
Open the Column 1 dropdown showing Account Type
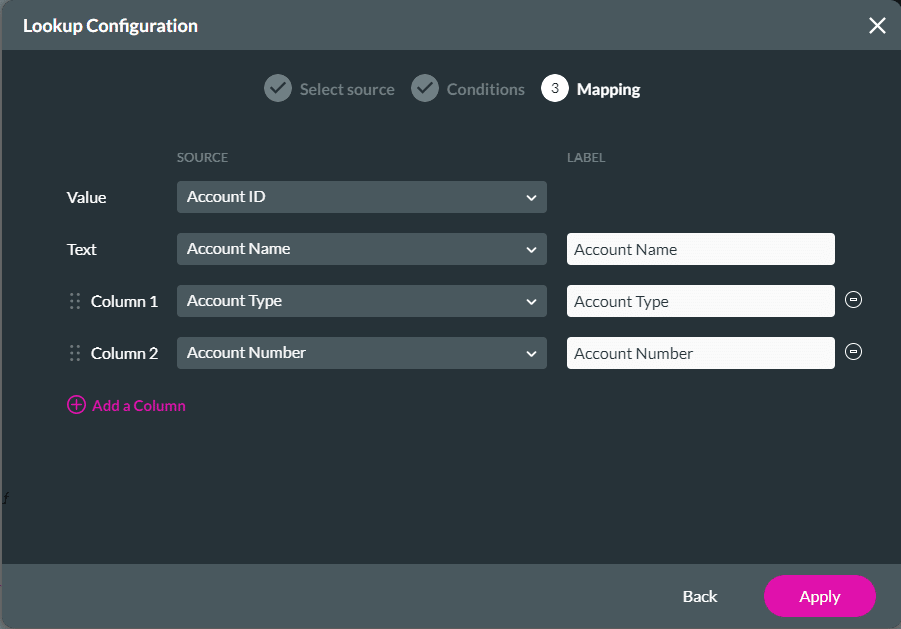tap(361, 300)
